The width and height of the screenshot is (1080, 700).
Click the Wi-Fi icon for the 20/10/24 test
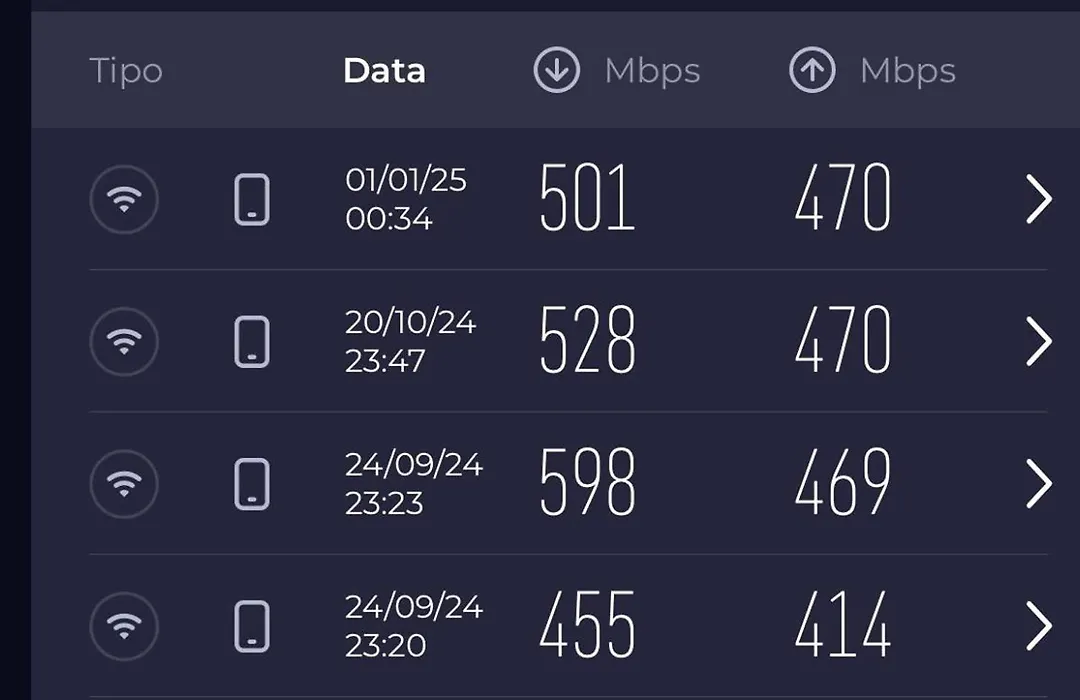pyautogui.click(x=124, y=341)
